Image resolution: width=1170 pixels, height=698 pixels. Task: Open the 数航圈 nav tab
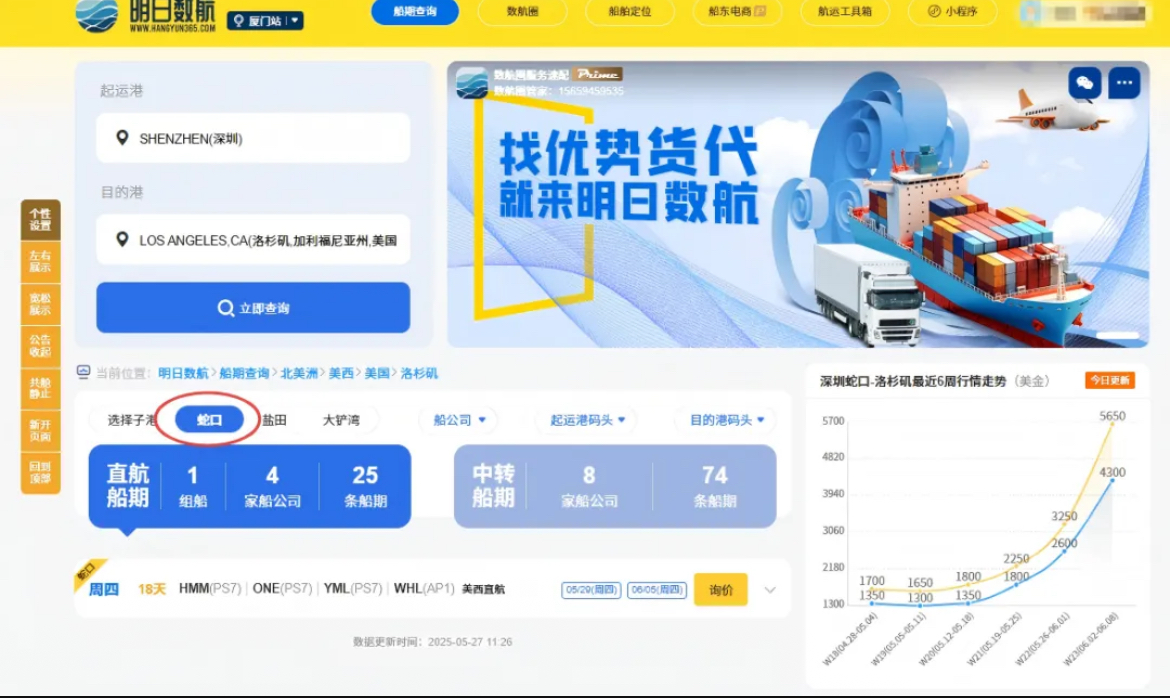[522, 11]
